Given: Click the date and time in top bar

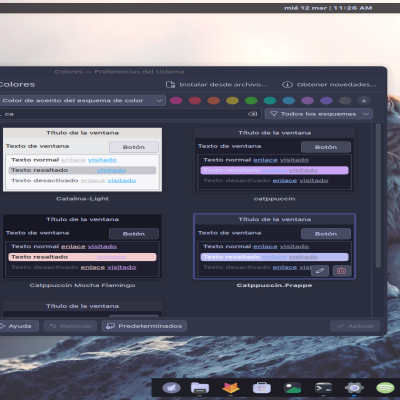Looking at the screenshot, I should coord(328,8).
